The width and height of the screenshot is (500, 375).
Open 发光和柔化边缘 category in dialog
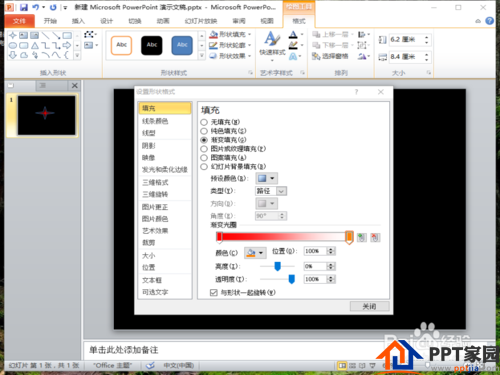pyautogui.click(x=165, y=170)
